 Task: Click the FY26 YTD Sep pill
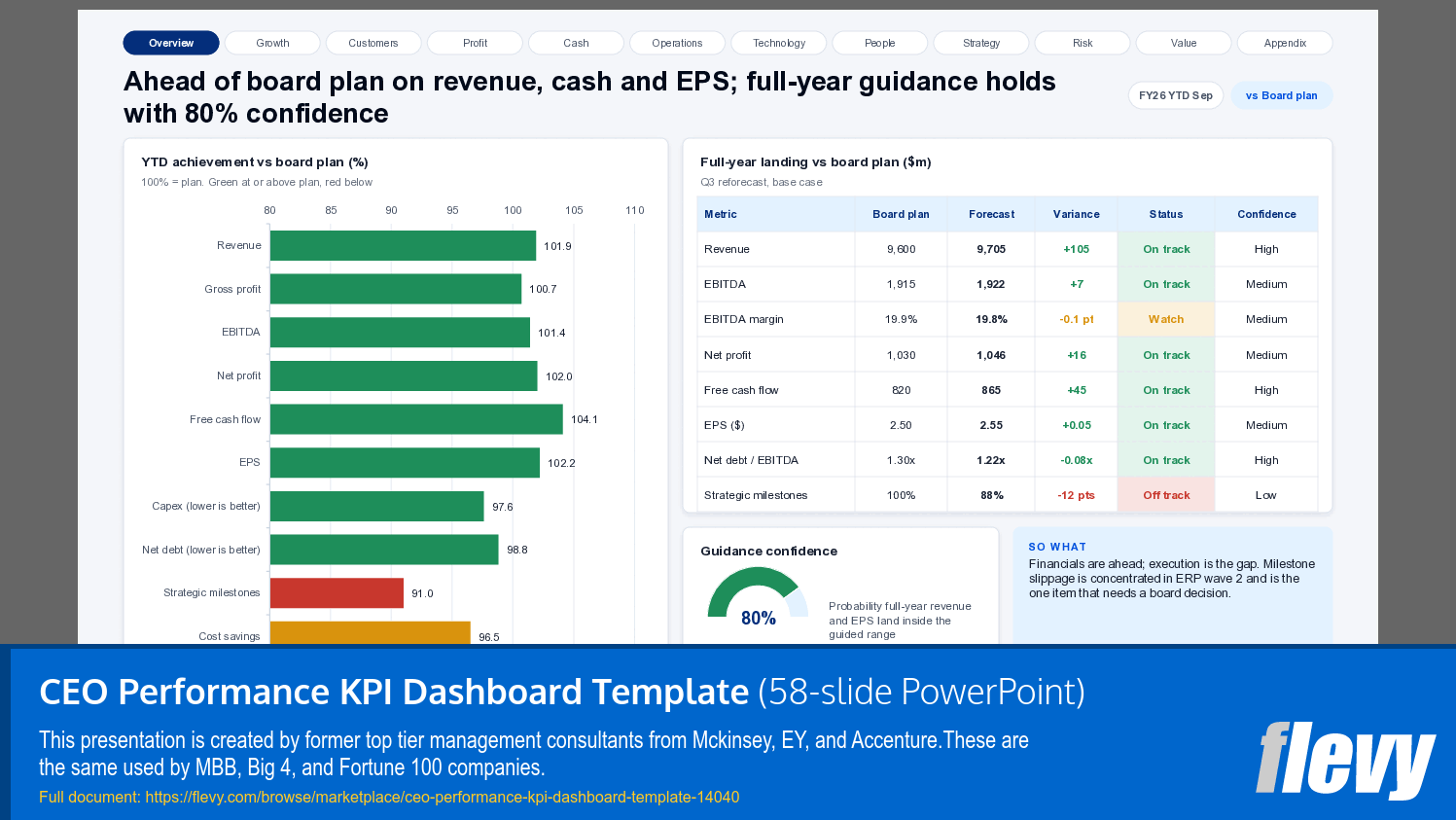1176,95
